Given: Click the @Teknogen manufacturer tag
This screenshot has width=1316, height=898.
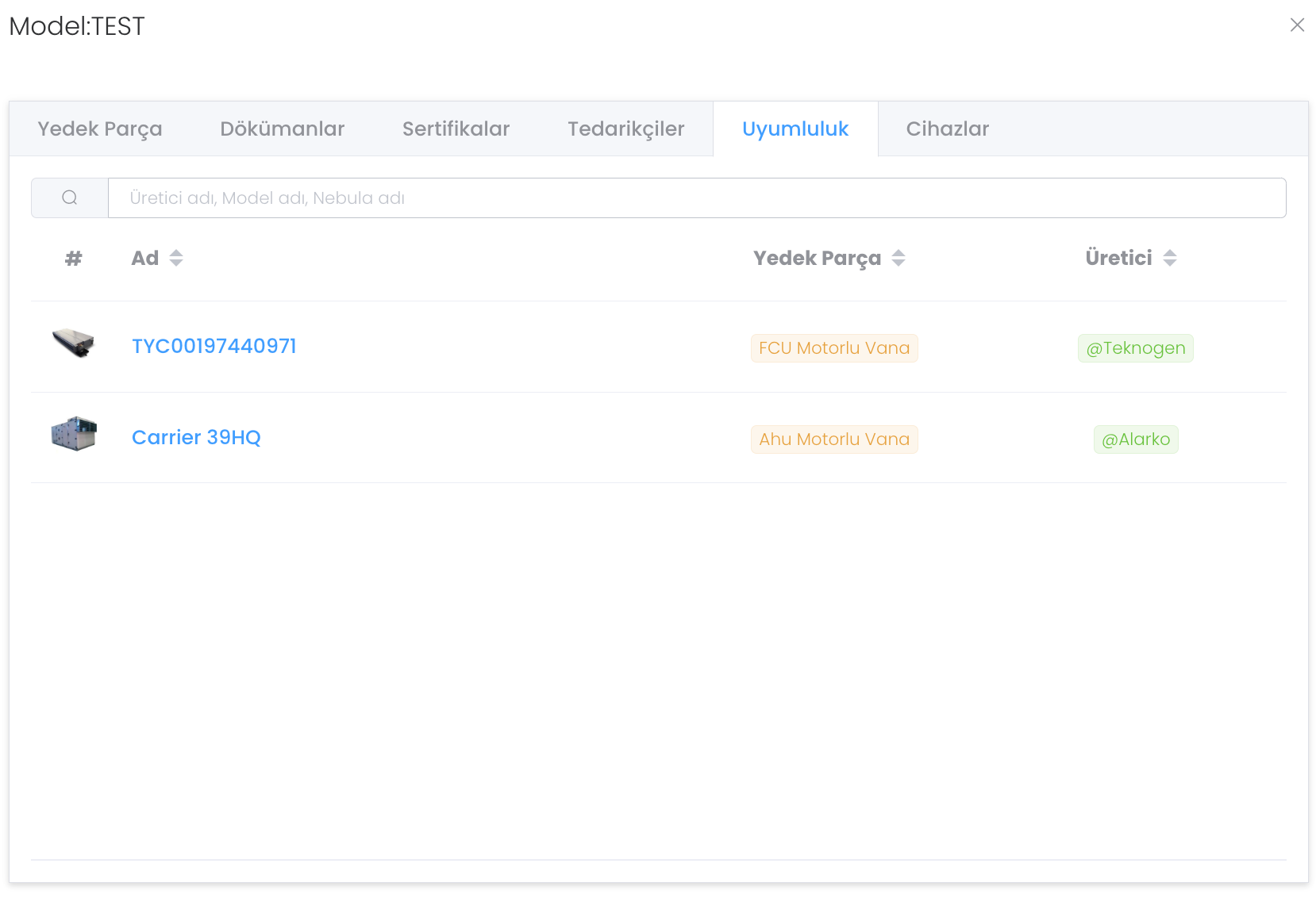Looking at the screenshot, I should [x=1136, y=348].
